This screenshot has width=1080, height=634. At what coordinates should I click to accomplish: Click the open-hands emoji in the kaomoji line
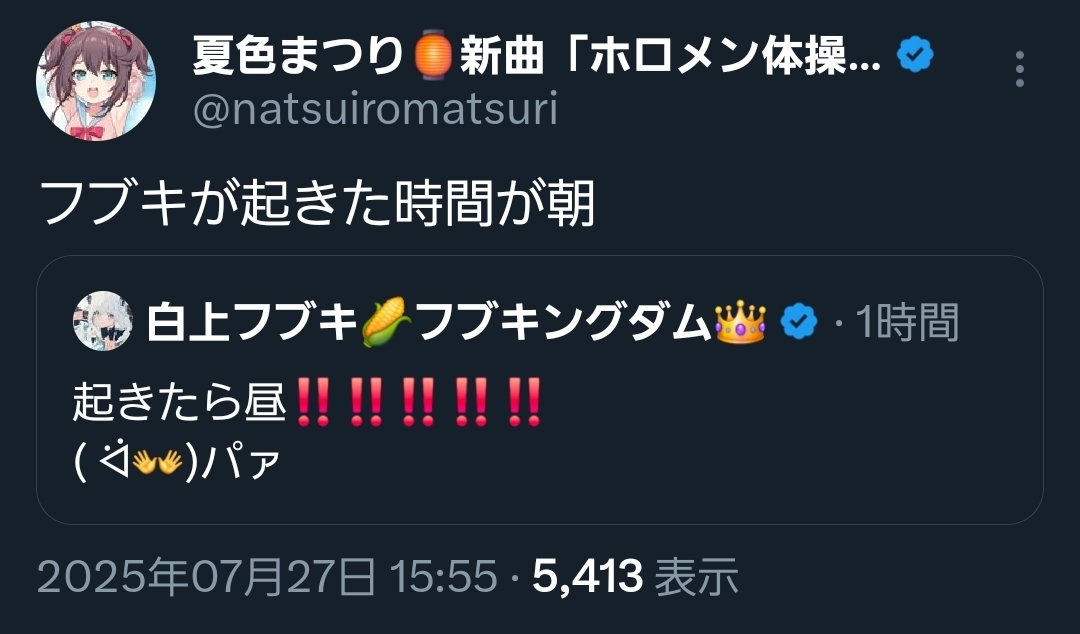click(157, 461)
